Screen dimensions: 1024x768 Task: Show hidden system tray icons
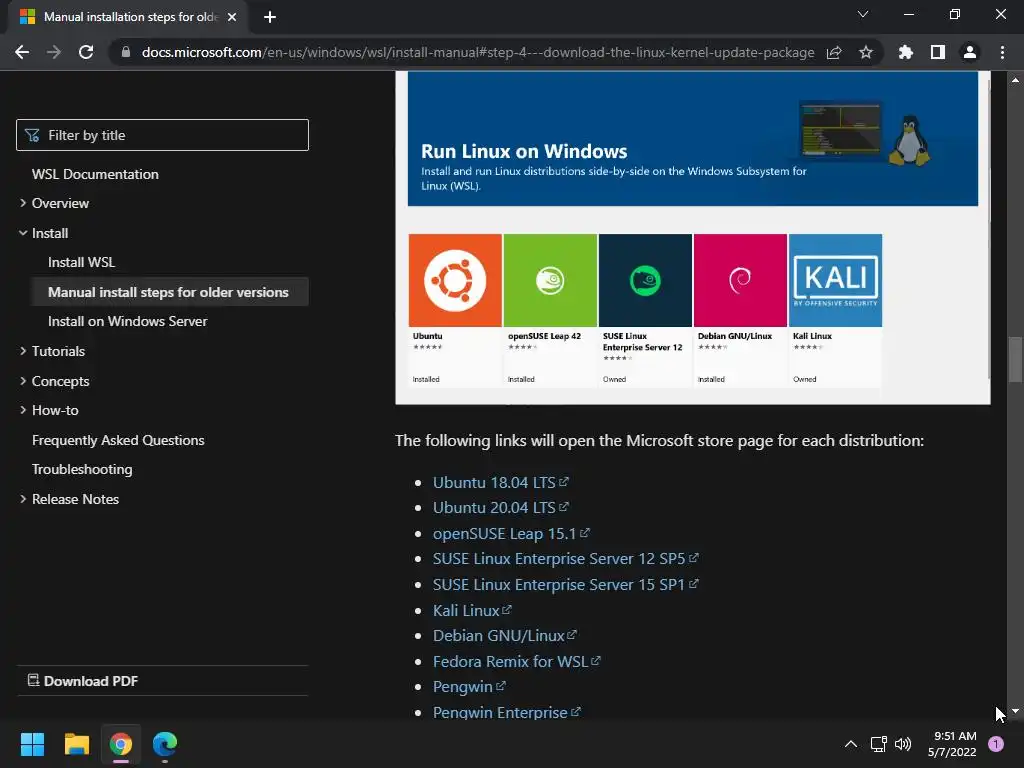point(851,744)
